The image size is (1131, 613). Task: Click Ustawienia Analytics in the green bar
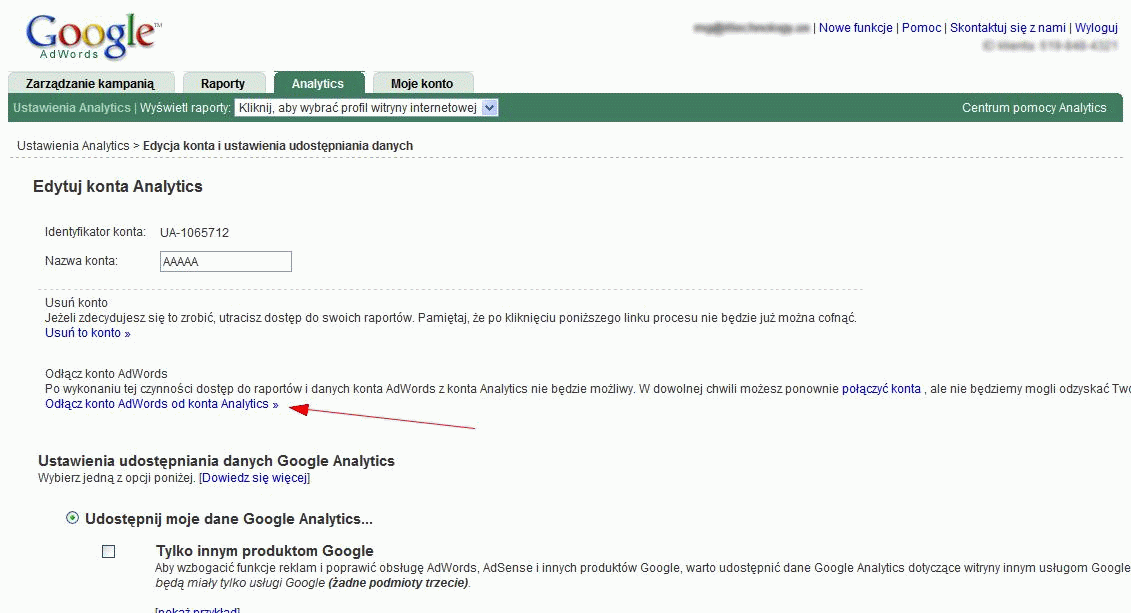[x=71, y=107]
